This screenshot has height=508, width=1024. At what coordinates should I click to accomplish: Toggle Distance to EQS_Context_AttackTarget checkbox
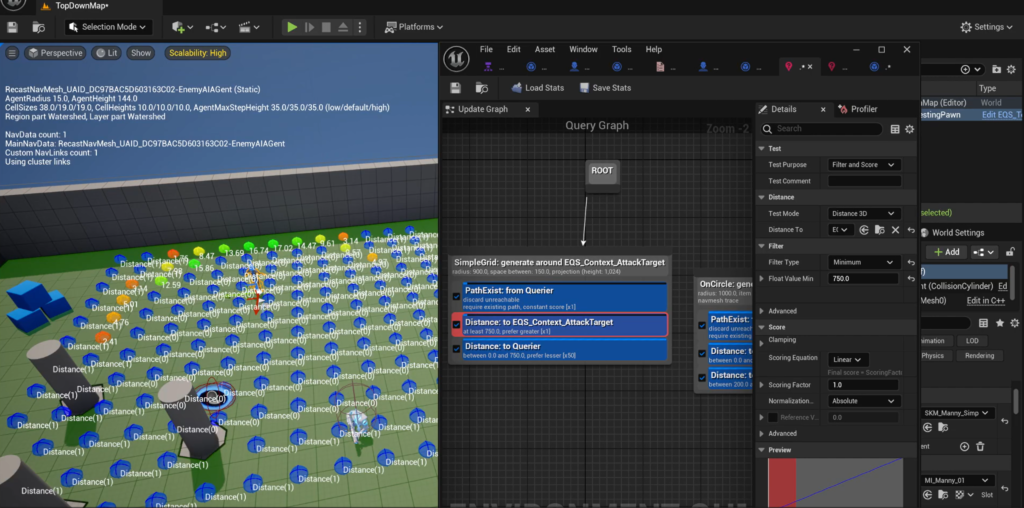pos(457,324)
